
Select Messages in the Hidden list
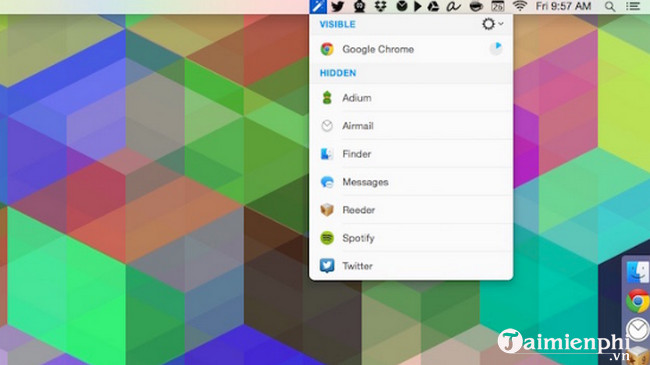click(x=411, y=182)
